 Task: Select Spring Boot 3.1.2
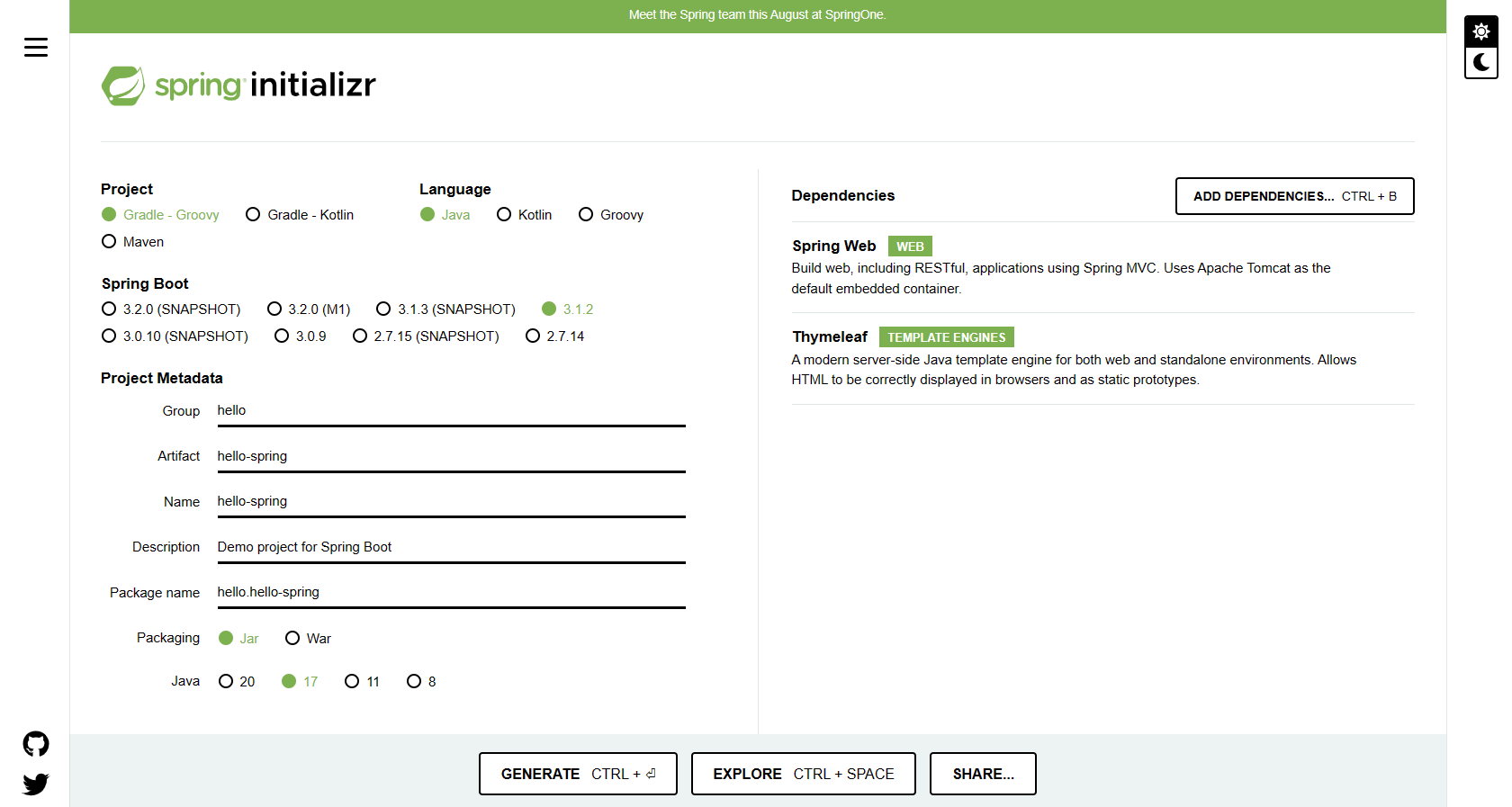(x=567, y=309)
